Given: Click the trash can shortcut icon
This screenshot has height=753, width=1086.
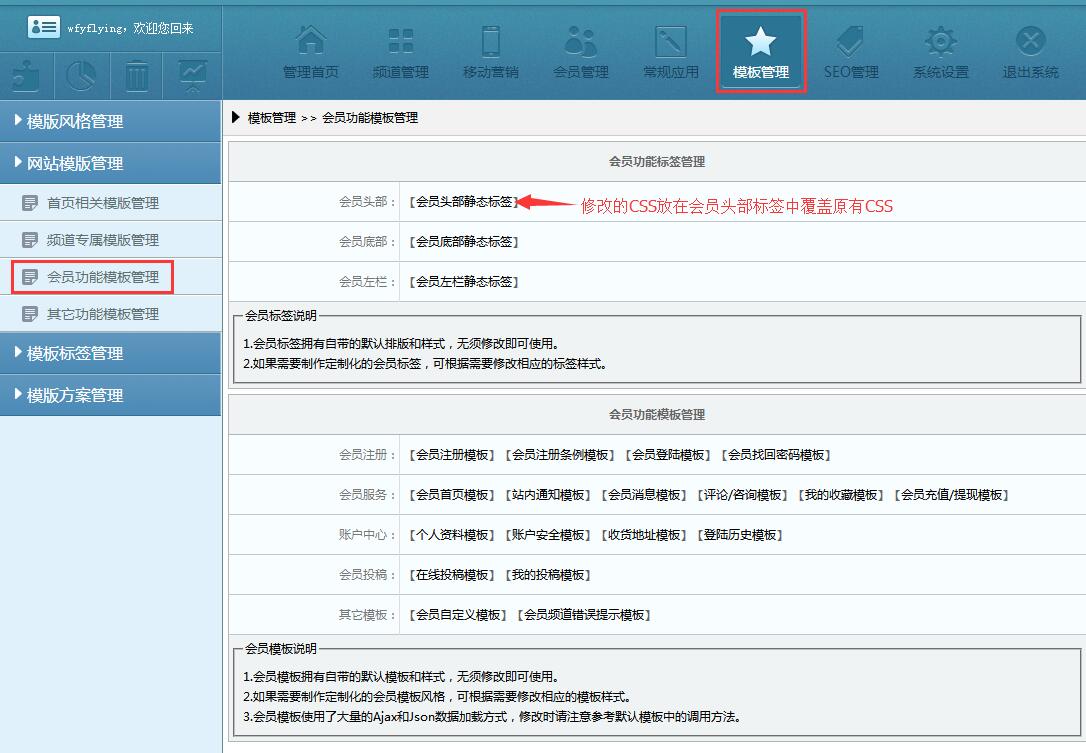Looking at the screenshot, I should [x=137, y=76].
